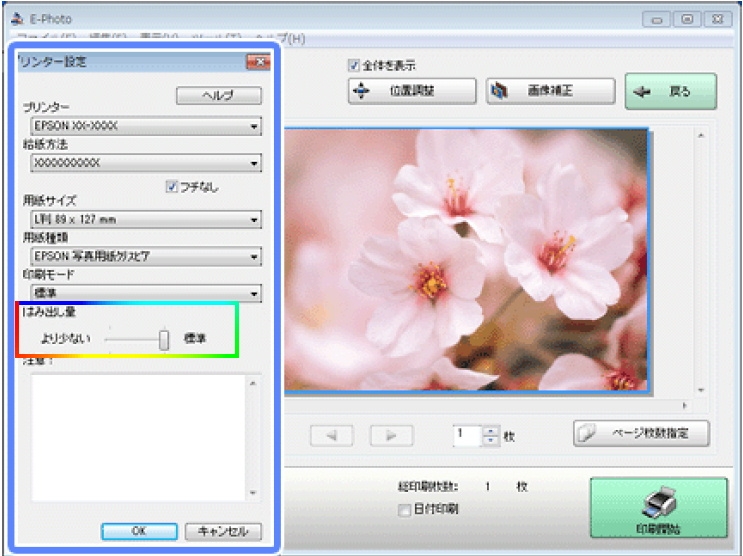Open the ヘルプ(H) menu
743x556 pixels.
280,38
